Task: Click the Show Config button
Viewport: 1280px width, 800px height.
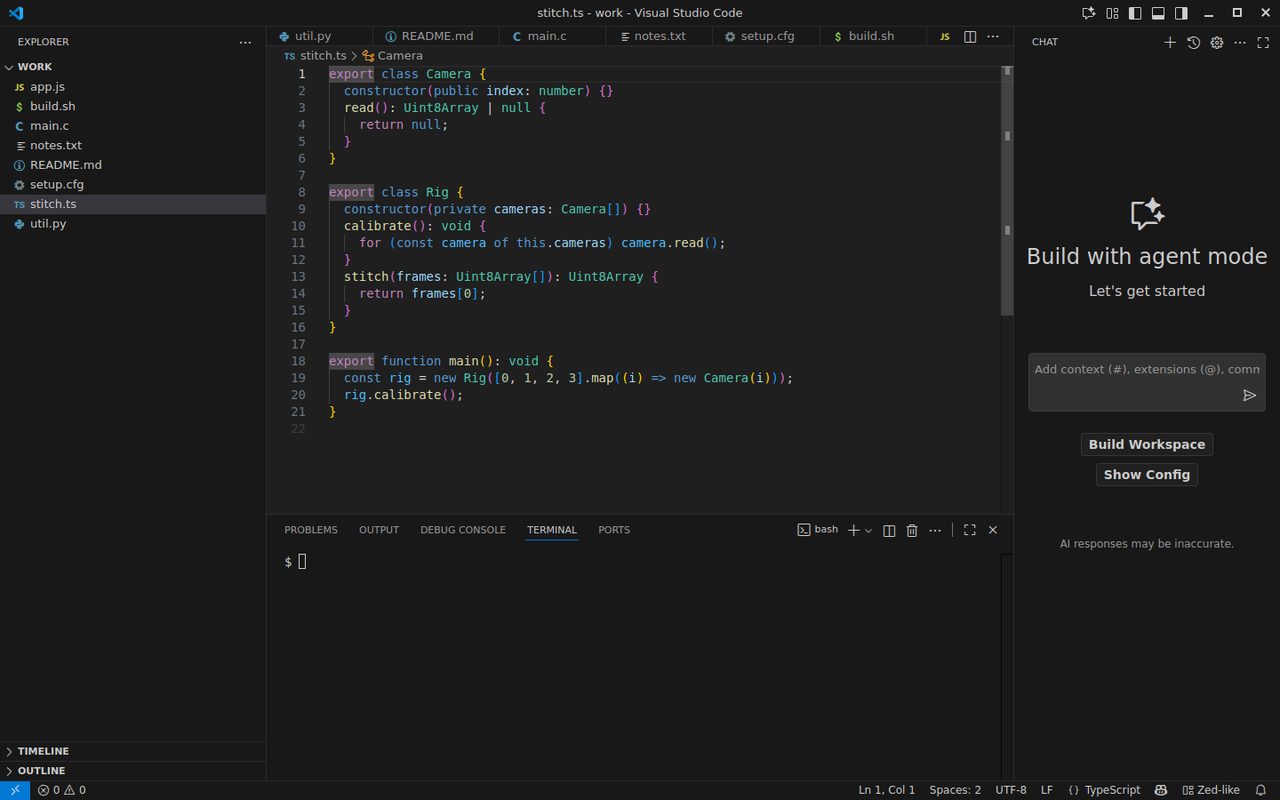Action: (x=1147, y=475)
